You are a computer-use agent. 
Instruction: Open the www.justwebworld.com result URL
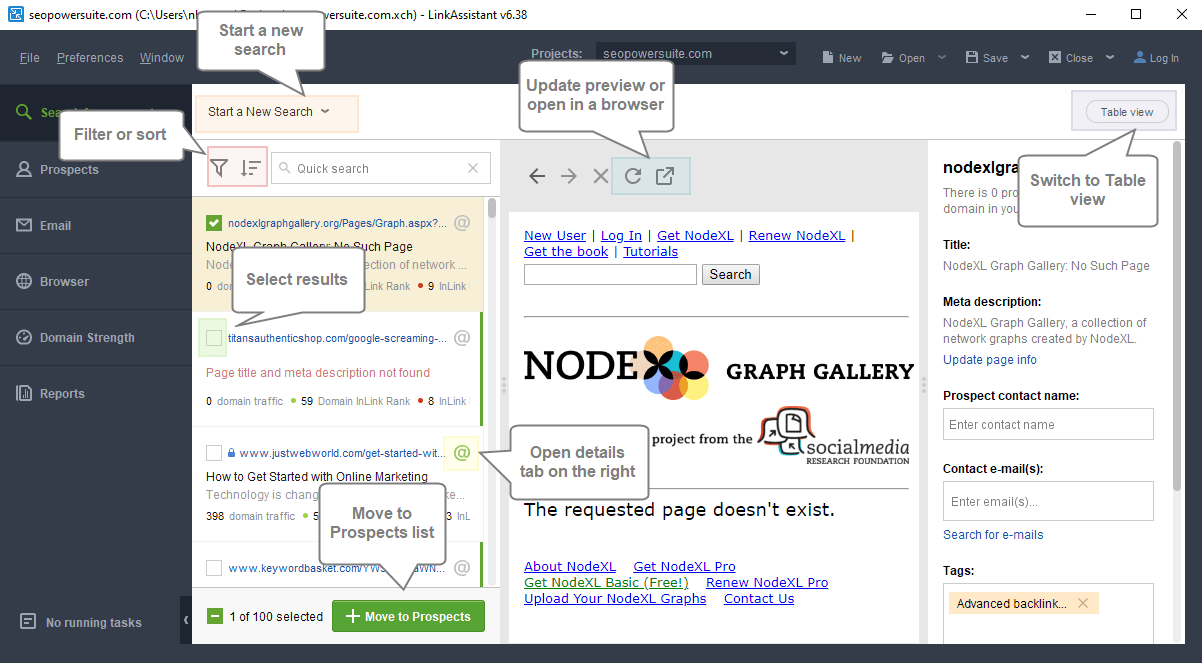coord(343,453)
